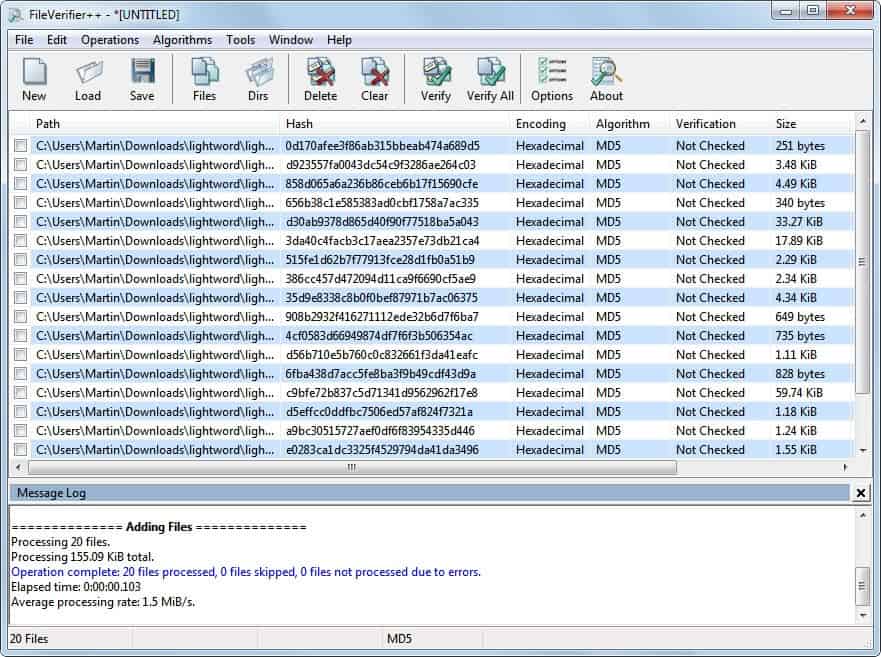The height and width of the screenshot is (657, 881).
Task: Check the first file's checkbox
Action: click(x=22, y=146)
